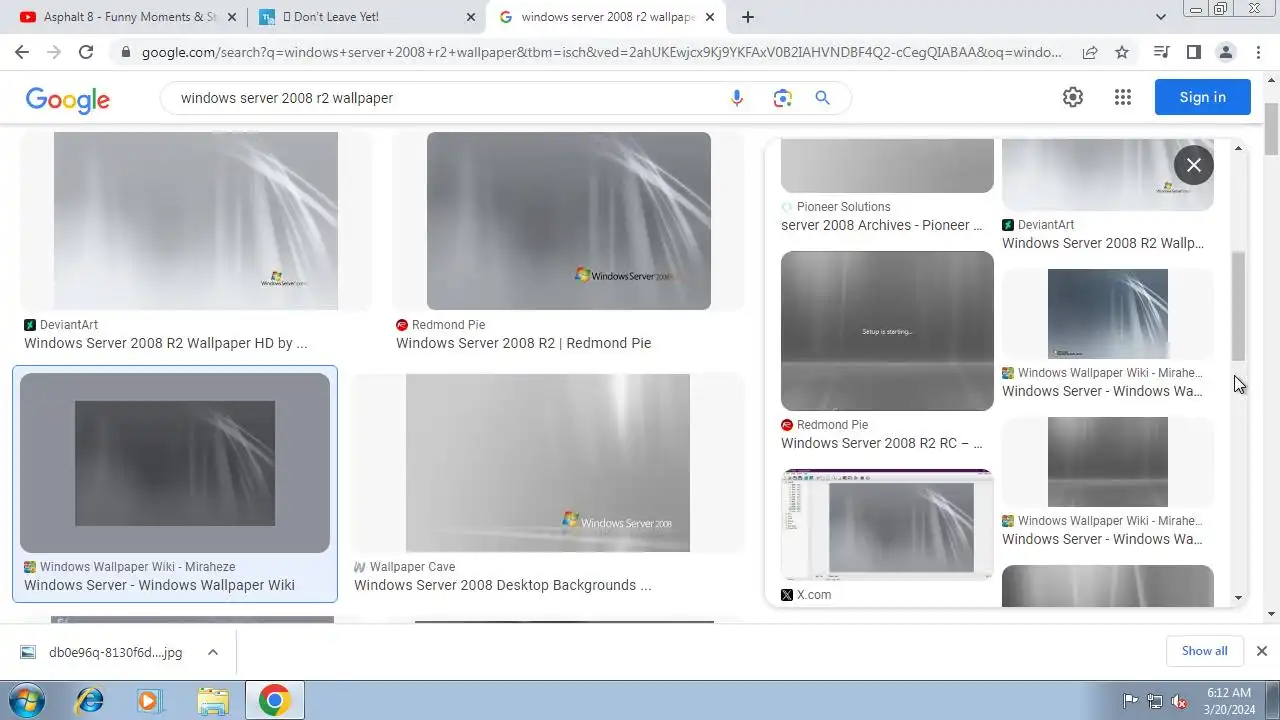Bookmark this page with the star icon
This screenshot has width=1280, height=720.
[1122, 52]
